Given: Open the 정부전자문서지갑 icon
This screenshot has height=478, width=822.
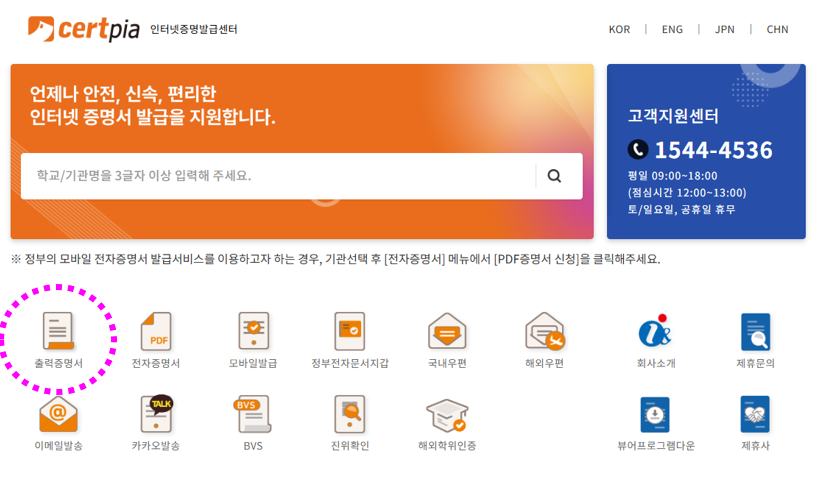Looking at the screenshot, I should point(350,331).
